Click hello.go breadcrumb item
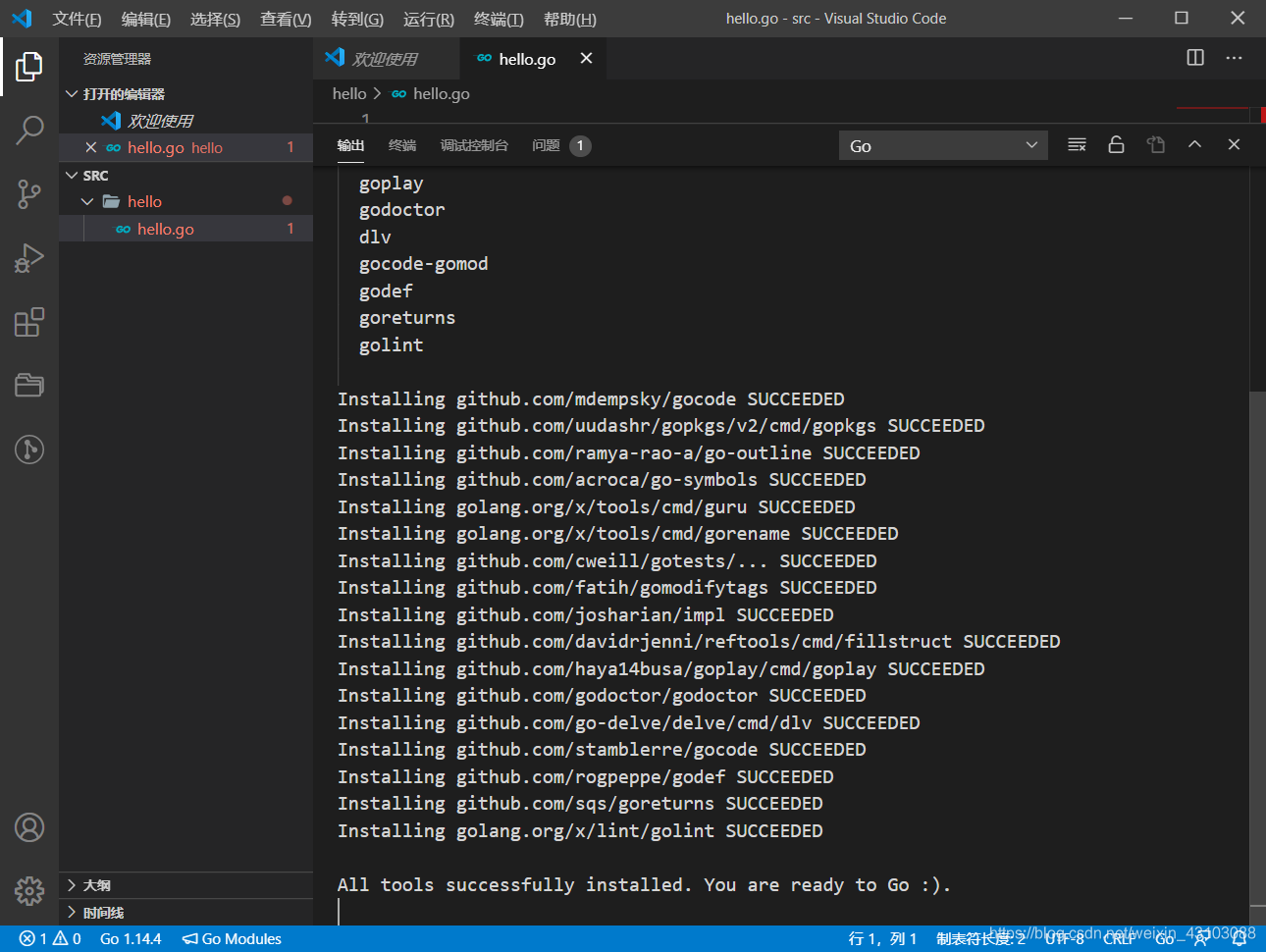 [441, 93]
